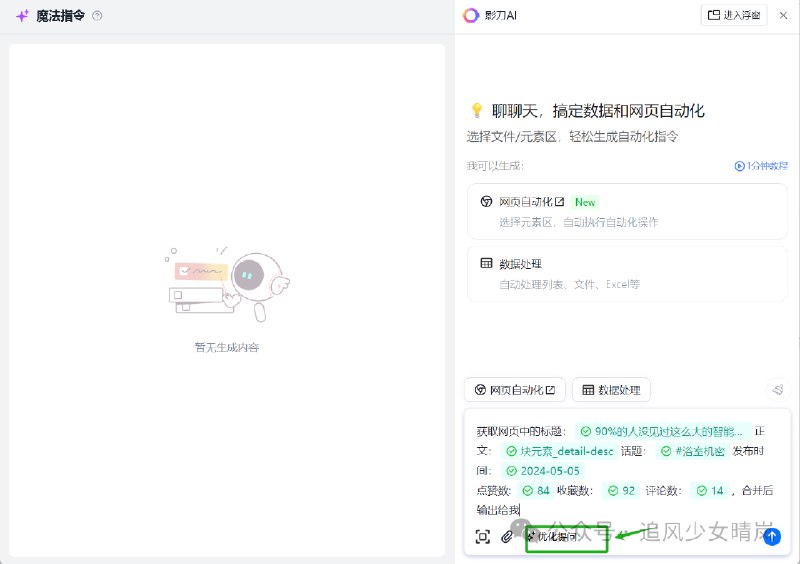Click the 优化提问 optimize prompt button
This screenshot has height=564, width=800.
(553, 536)
